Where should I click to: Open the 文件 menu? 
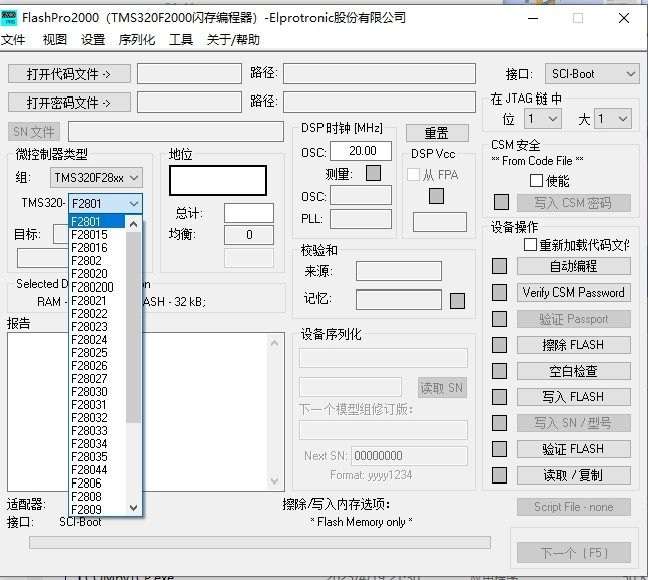[13, 40]
